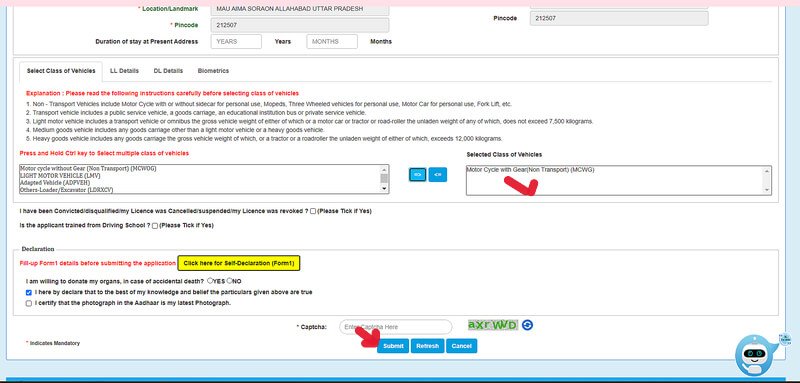Screen dimensions: 800x383
Task: Check the Aadhaar latest photograph certification box
Action: click(29, 303)
